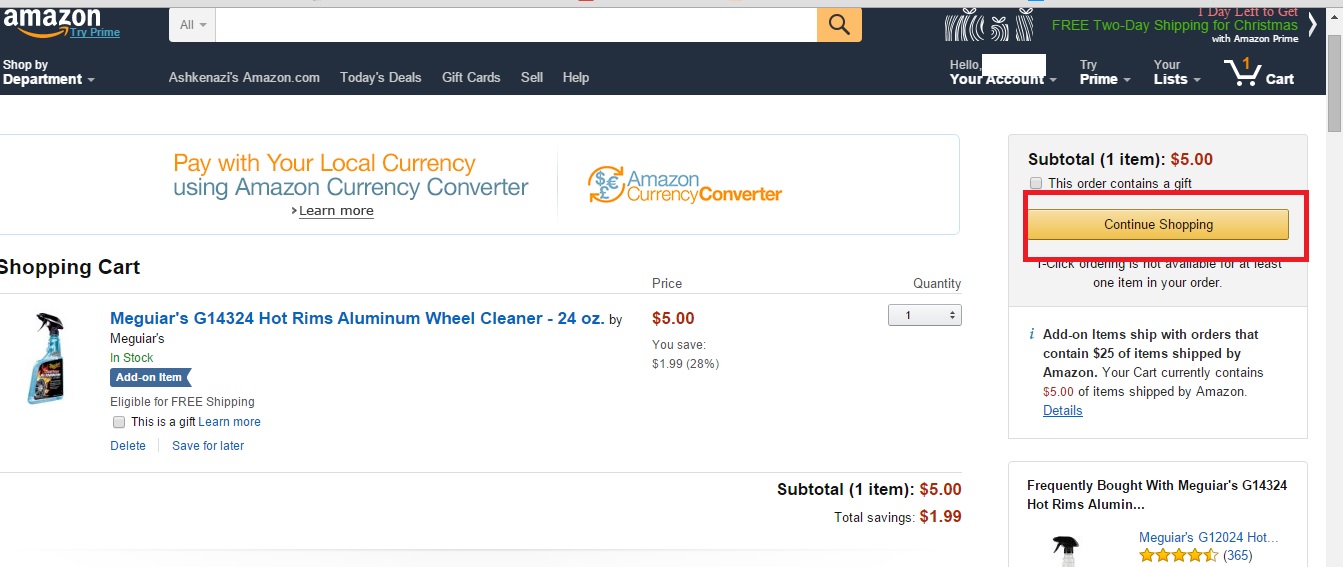Open the quantity dropdown
1343x567 pixels.
pos(924,315)
